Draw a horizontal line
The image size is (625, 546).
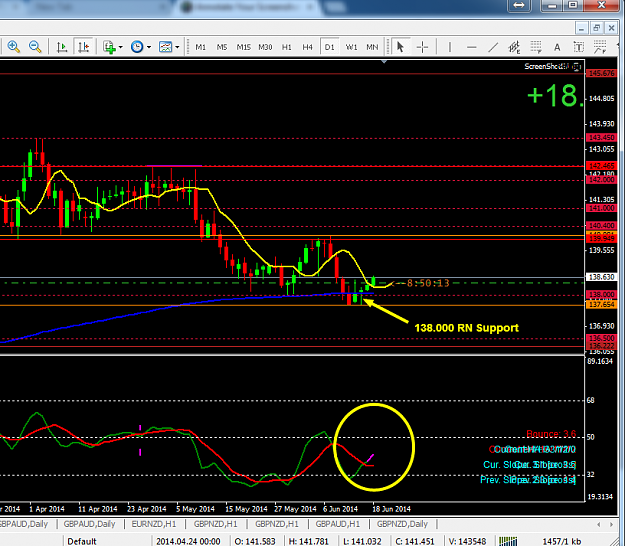pyautogui.click(x=472, y=47)
